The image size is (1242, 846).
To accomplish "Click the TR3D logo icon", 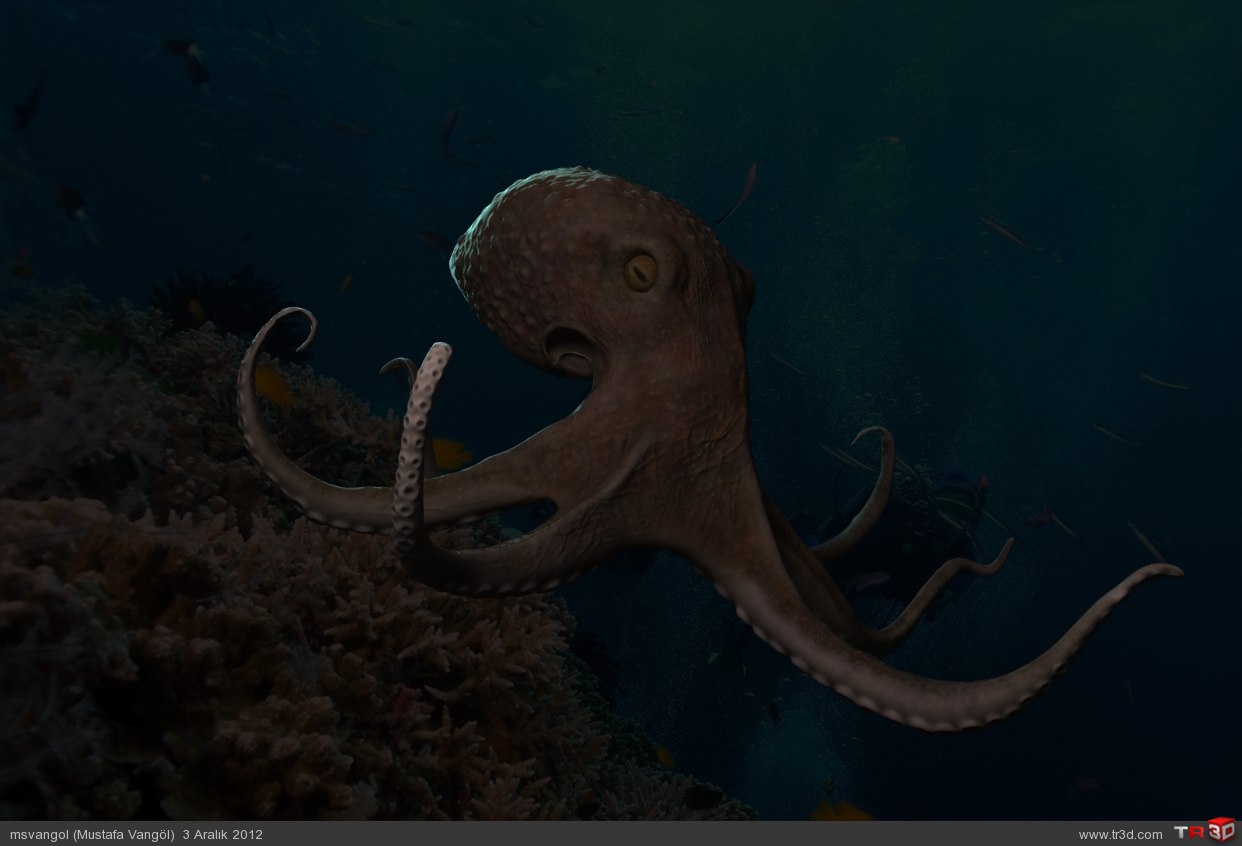I will tap(1204, 830).
